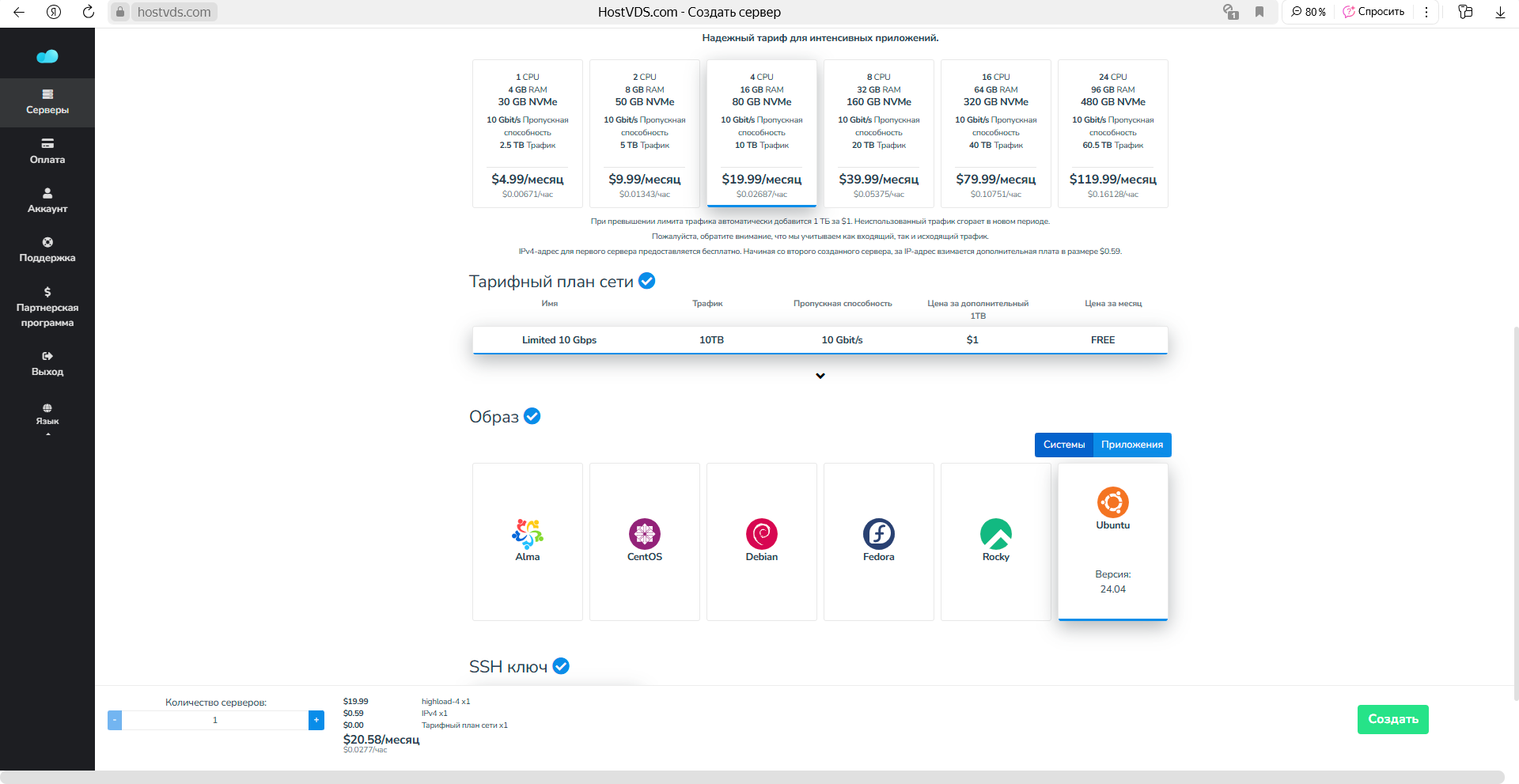This screenshot has width=1519, height=784.
Task: Click the Создать button
Action: click(x=1393, y=719)
